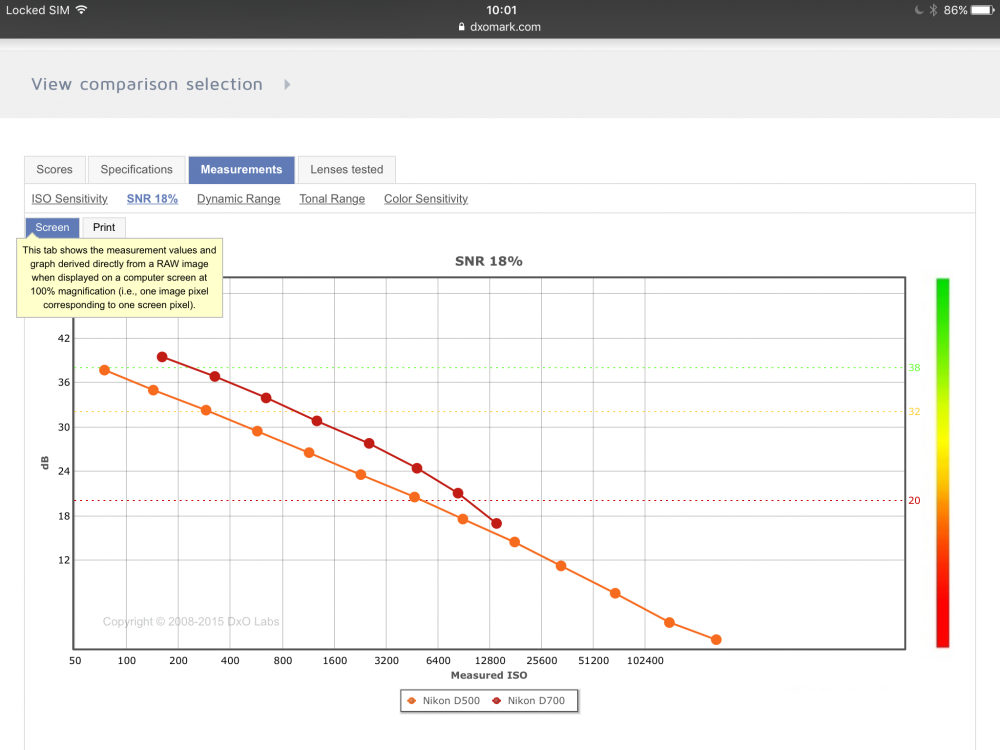Select the Measurements tab
The image size is (1000, 750).
click(241, 170)
